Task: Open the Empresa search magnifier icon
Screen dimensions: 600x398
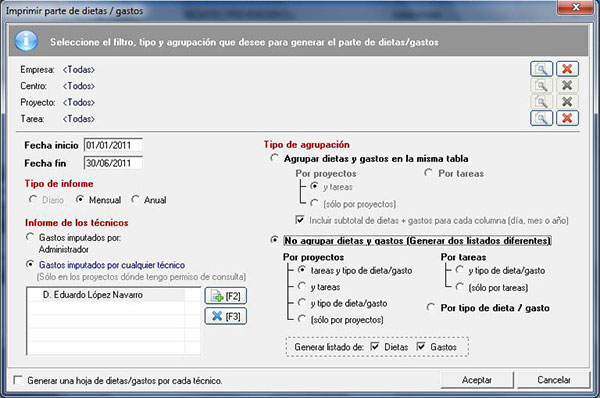Action: pyautogui.click(x=541, y=69)
